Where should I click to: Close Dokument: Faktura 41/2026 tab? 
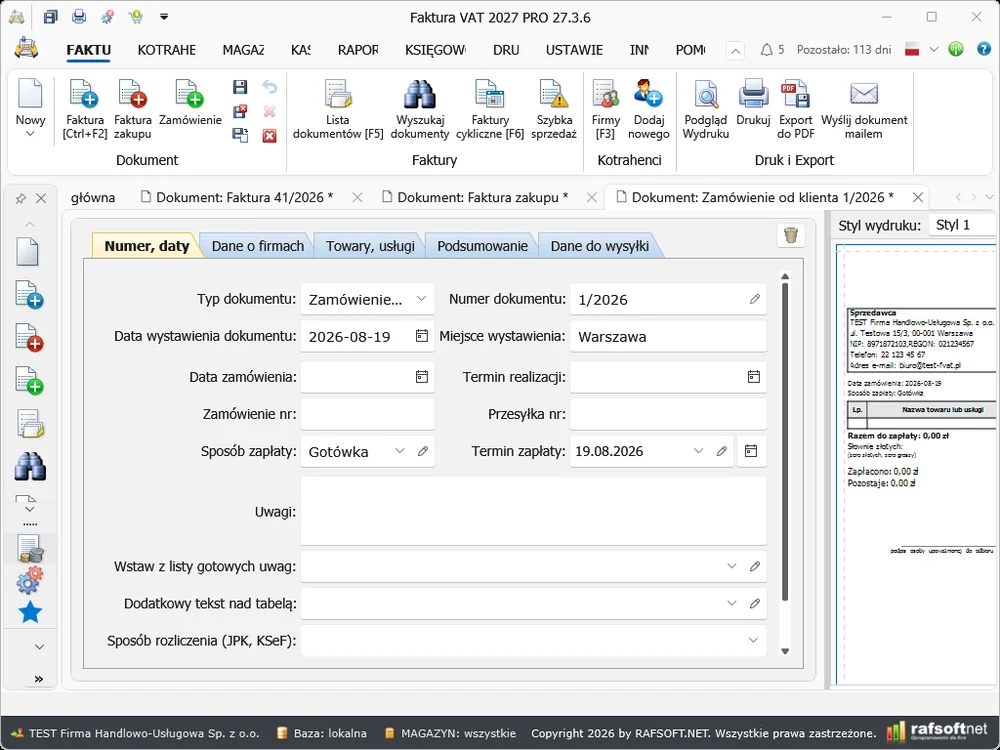pos(357,198)
